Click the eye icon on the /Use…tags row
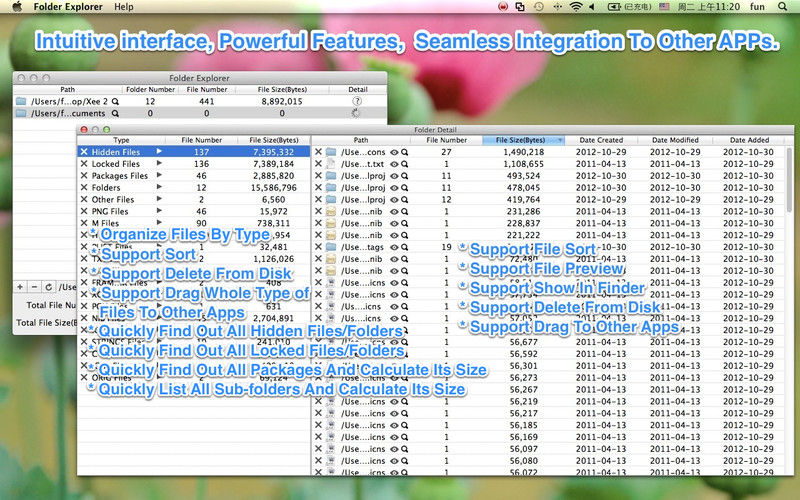Image resolution: width=800 pixels, height=500 pixels. click(394, 247)
